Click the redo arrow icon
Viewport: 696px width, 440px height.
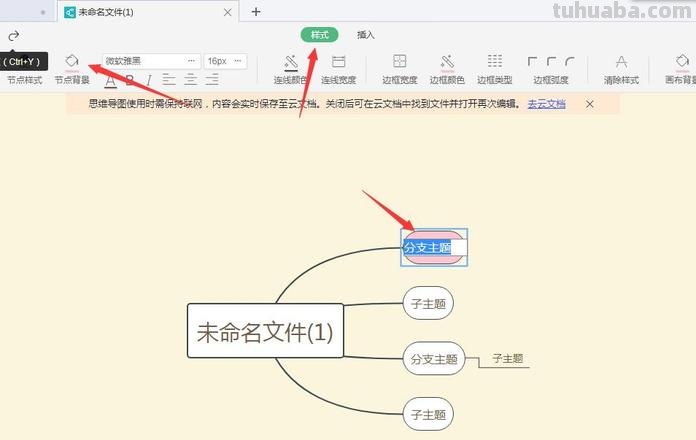click(14, 35)
